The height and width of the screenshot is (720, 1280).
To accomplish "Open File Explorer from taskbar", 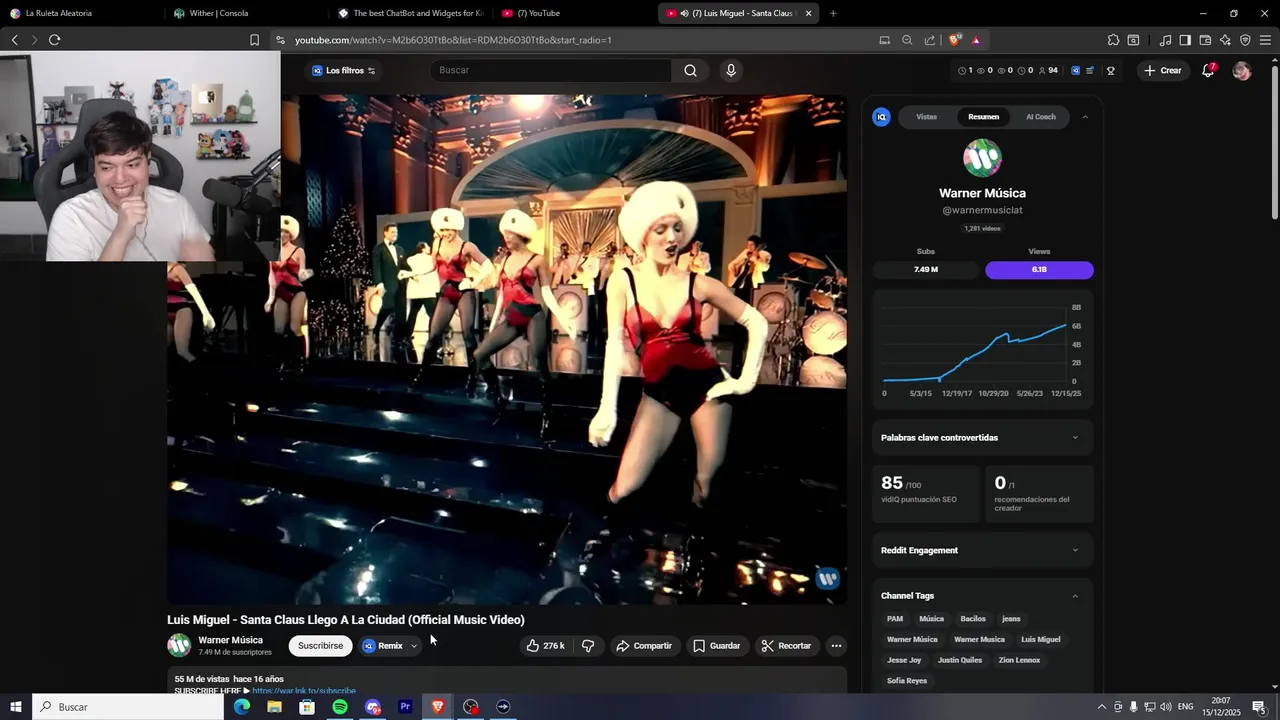I will (x=274, y=707).
